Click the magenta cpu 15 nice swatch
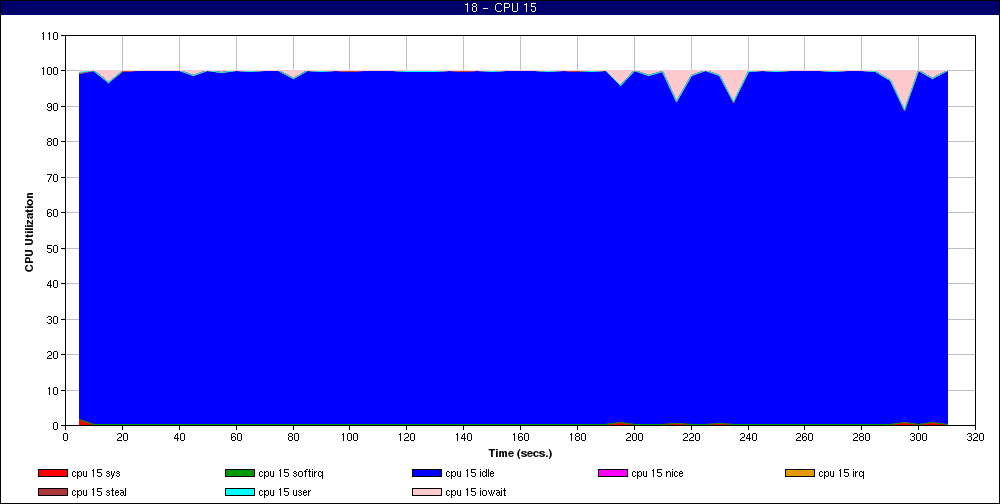Image resolution: width=1000 pixels, height=504 pixels. coord(613,473)
